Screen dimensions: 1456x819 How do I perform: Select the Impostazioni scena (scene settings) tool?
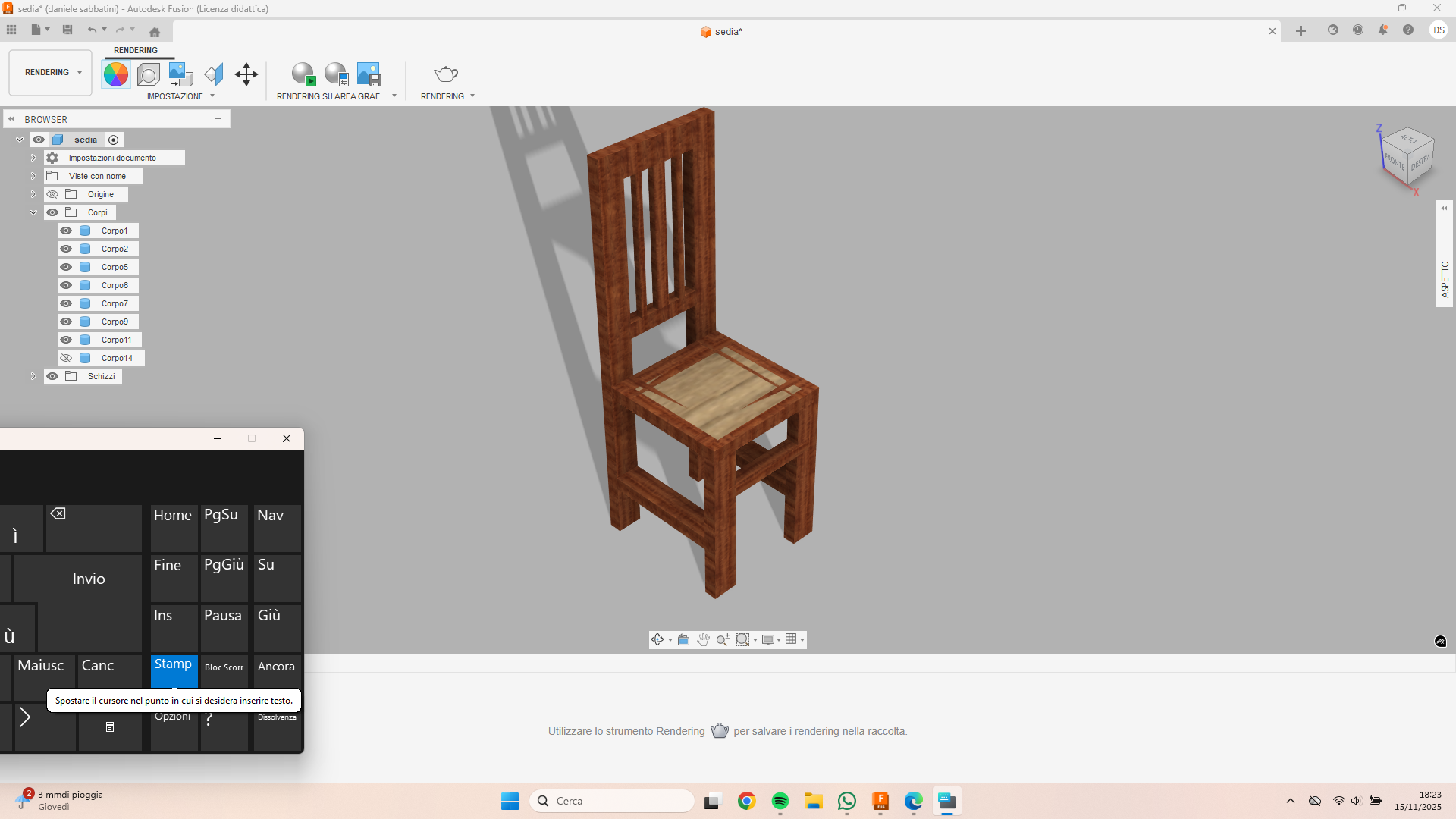pyautogui.click(x=148, y=74)
